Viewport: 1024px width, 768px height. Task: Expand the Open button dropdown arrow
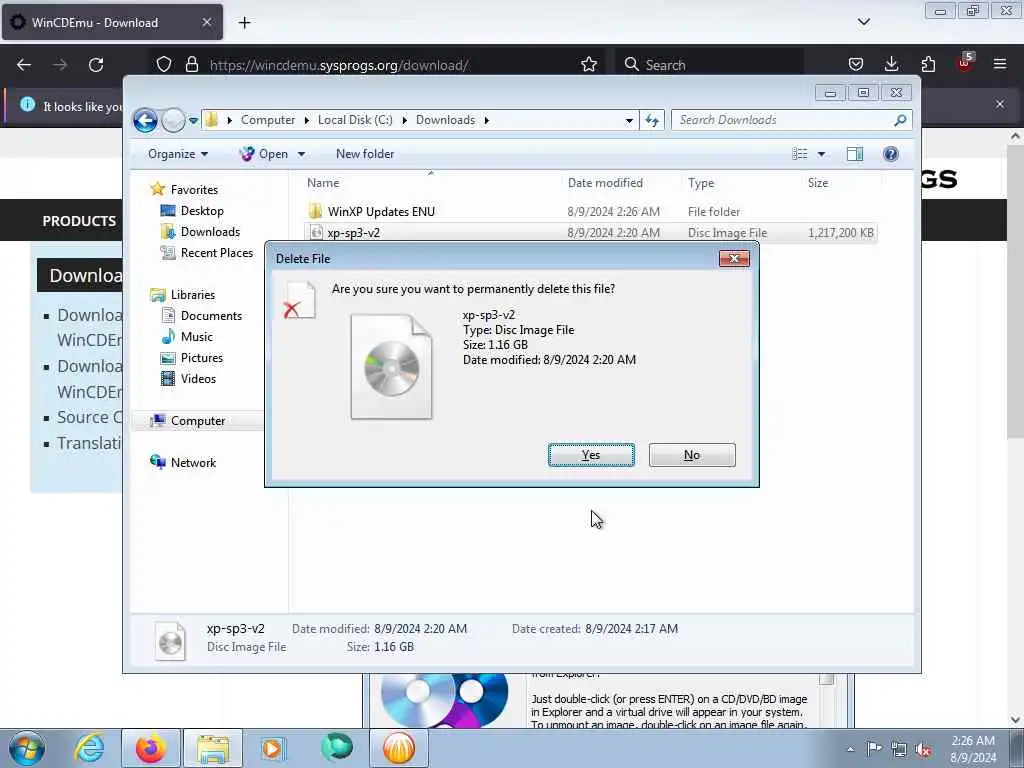[301, 155]
